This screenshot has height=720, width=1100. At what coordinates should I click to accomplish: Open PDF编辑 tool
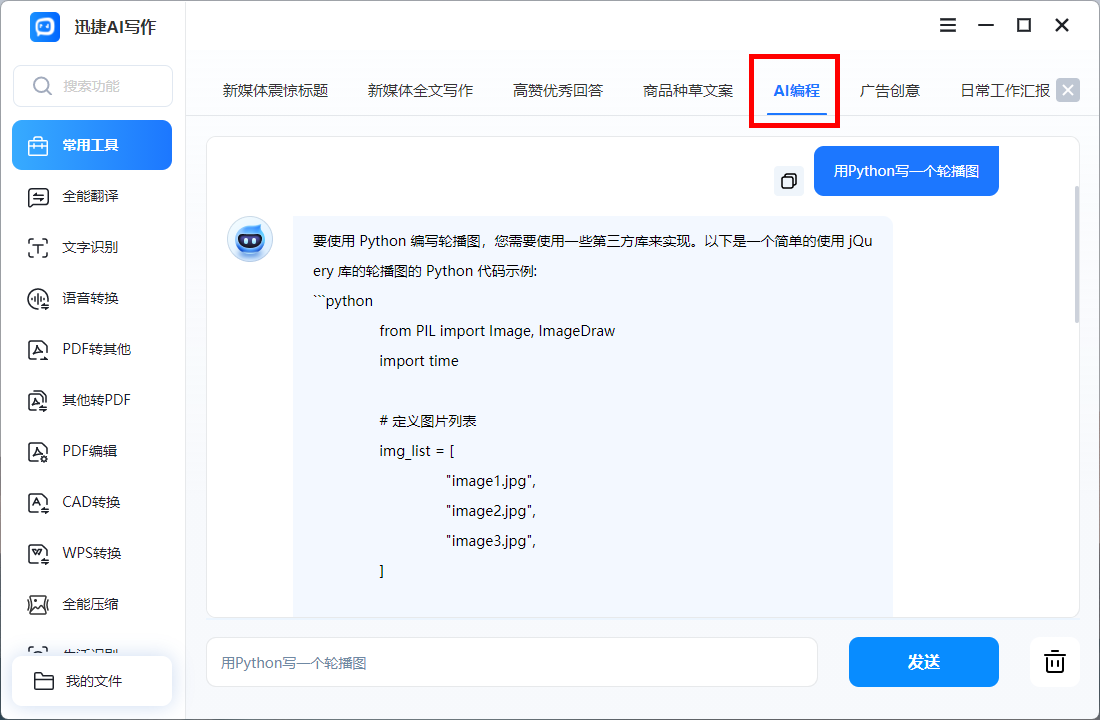(92, 451)
